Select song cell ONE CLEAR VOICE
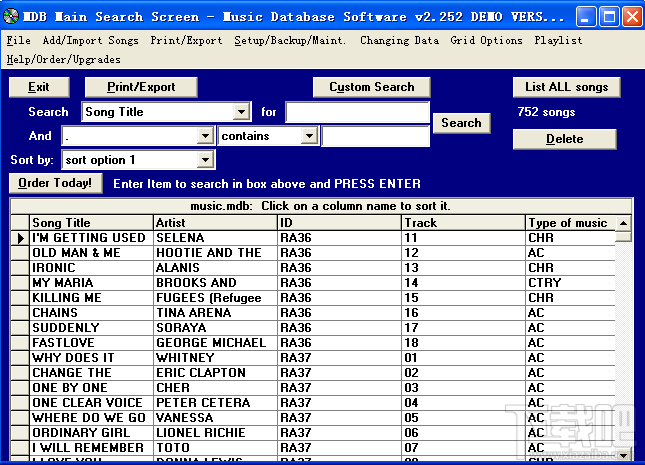Screen dimensions: 645x465 (91, 402)
